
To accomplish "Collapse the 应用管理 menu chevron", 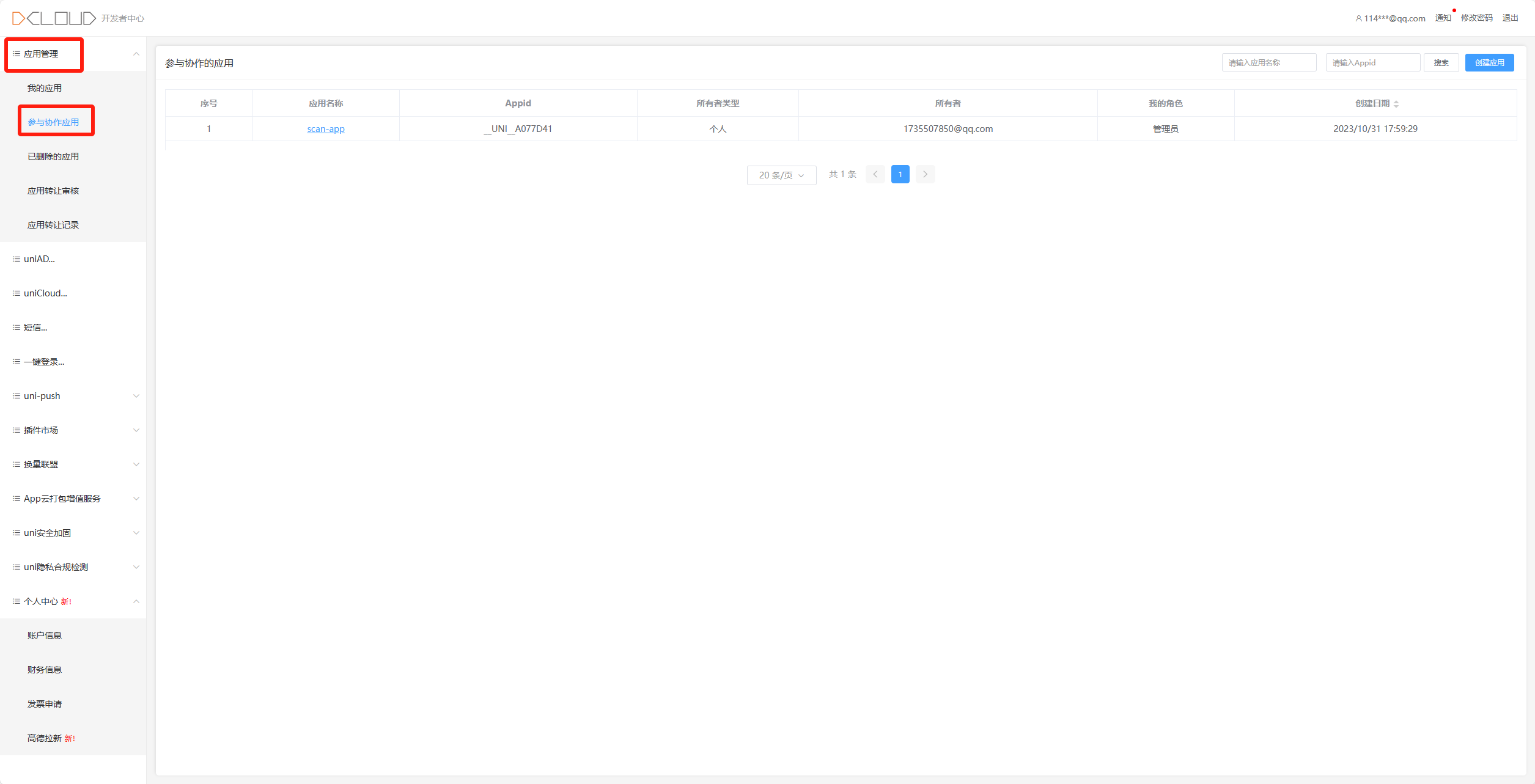I will click(x=136, y=54).
